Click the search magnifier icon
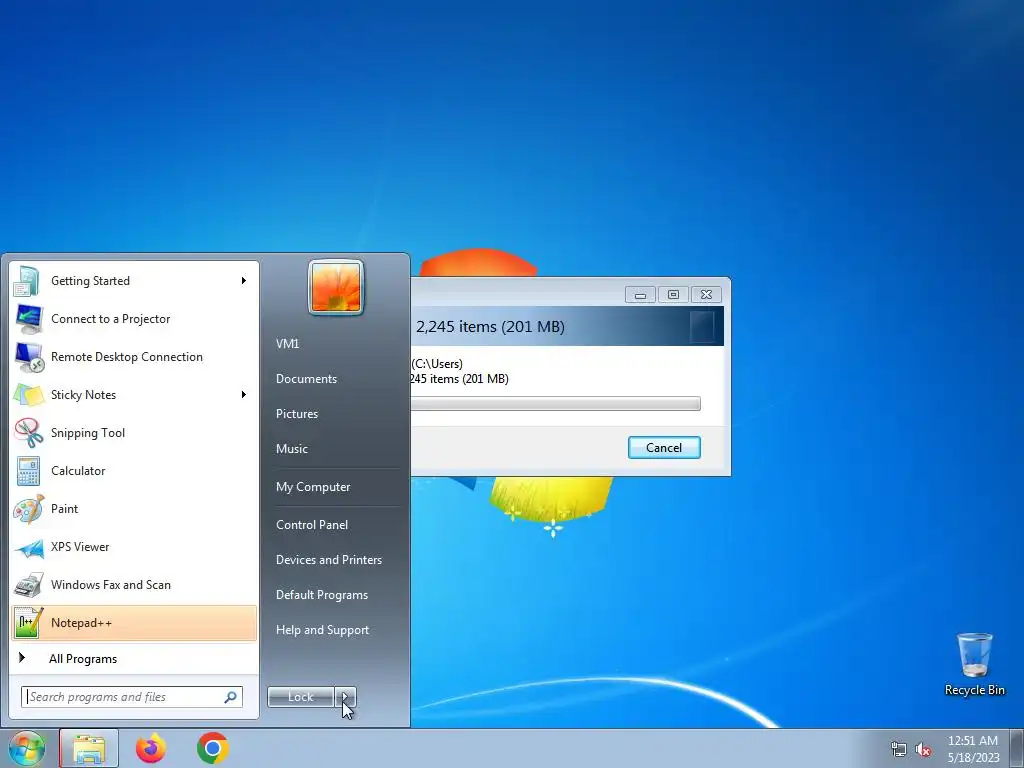The width and height of the screenshot is (1024, 768). point(231,697)
